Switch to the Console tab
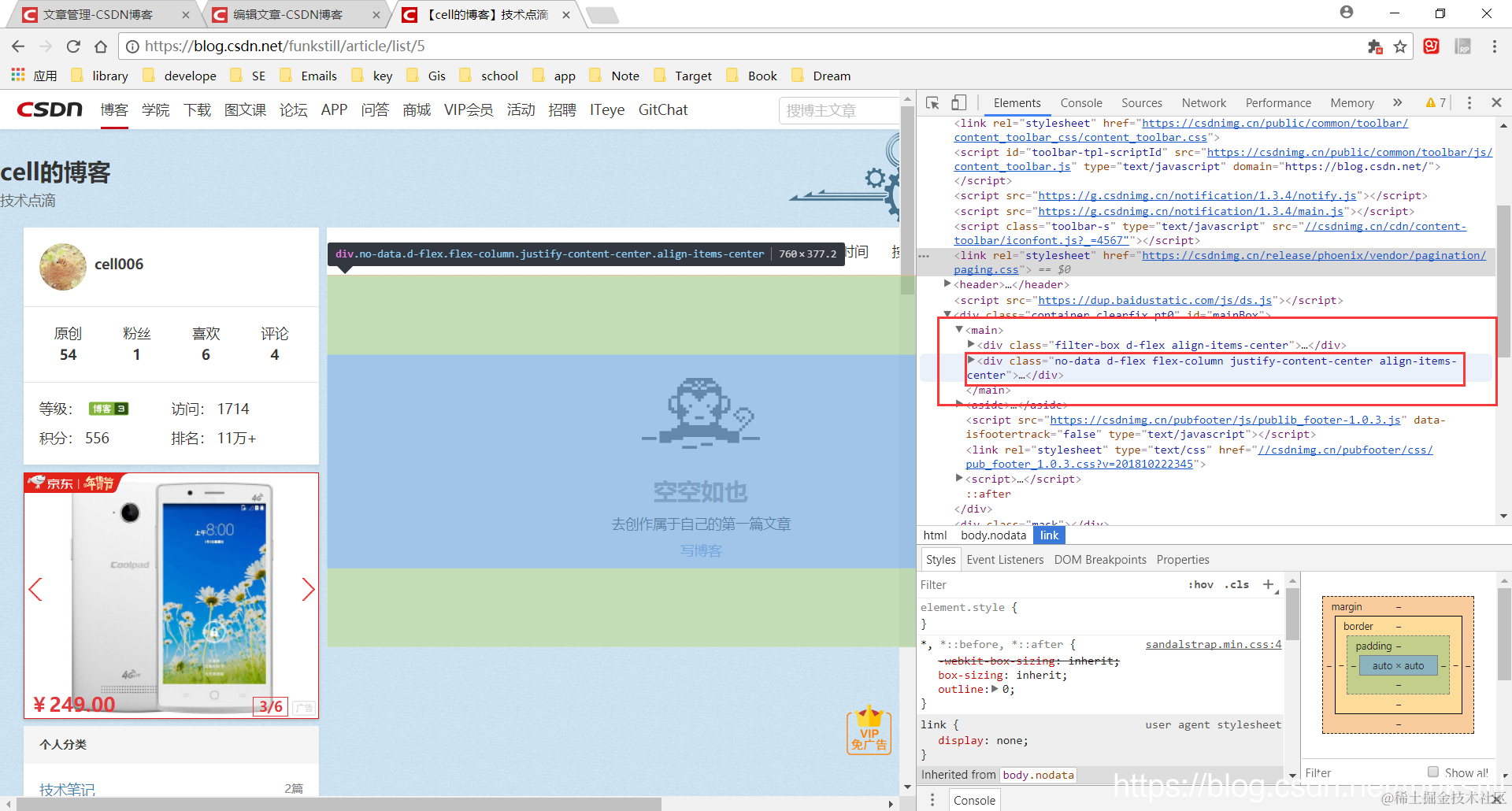The height and width of the screenshot is (811, 1512). (x=1081, y=103)
